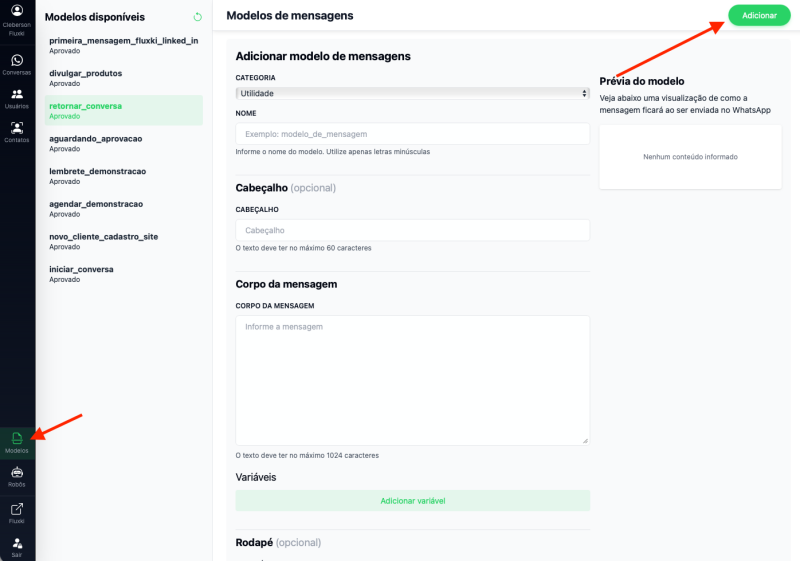Click the green Adicionar button
The height and width of the screenshot is (561, 800).
[758, 16]
